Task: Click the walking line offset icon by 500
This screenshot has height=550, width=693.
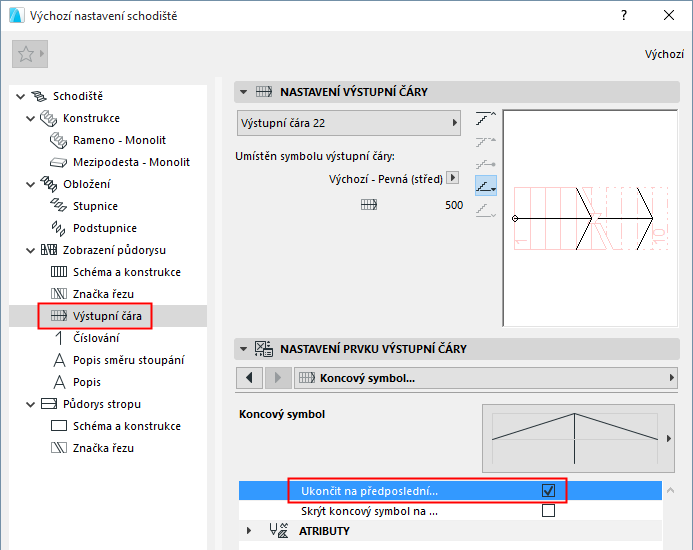Action: 369,205
